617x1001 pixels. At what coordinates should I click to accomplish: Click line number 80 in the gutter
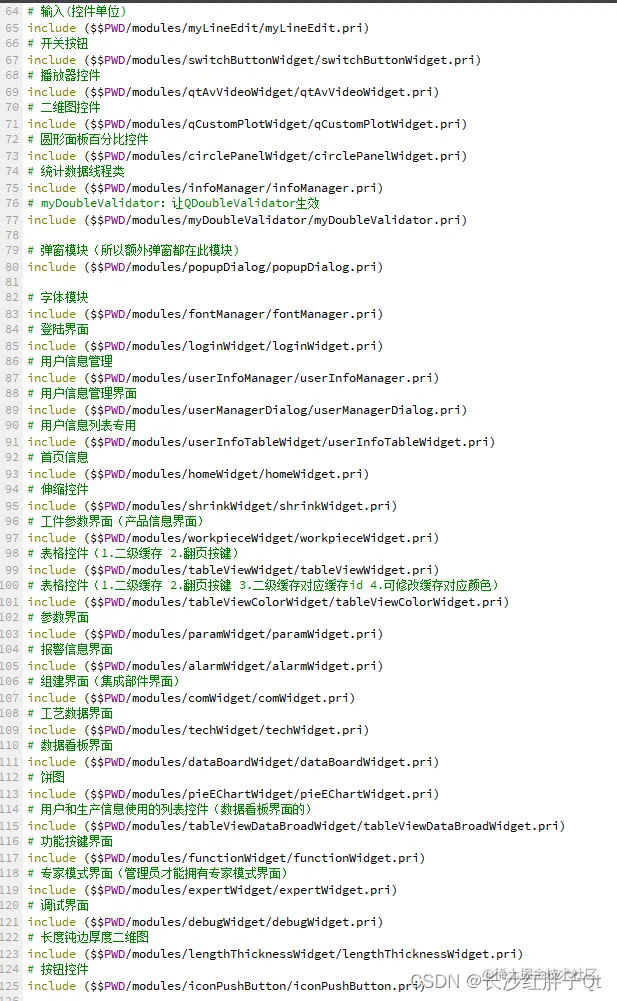click(x=12, y=267)
